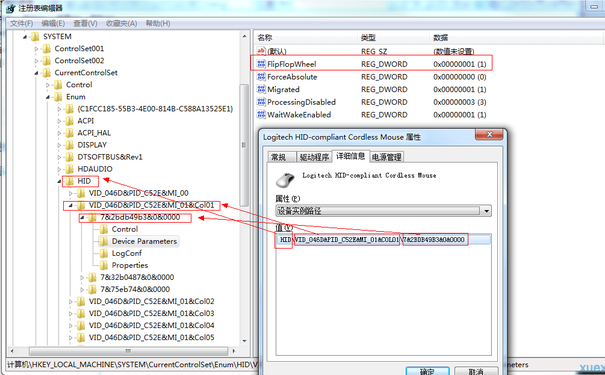The height and width of the screenshot is (375, 605).
Task: Click the REG_SZ type cell
Action: click(374, 51)
